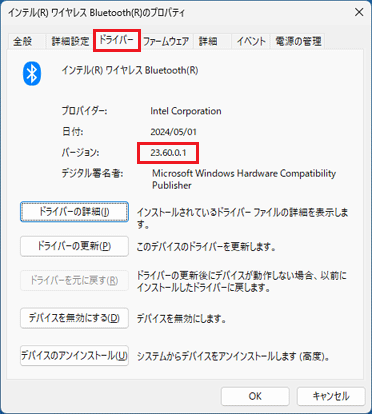Click the blue Bluetooth device icon
The width and height of the screenshot is (372, 414).
tap(32, 74)
